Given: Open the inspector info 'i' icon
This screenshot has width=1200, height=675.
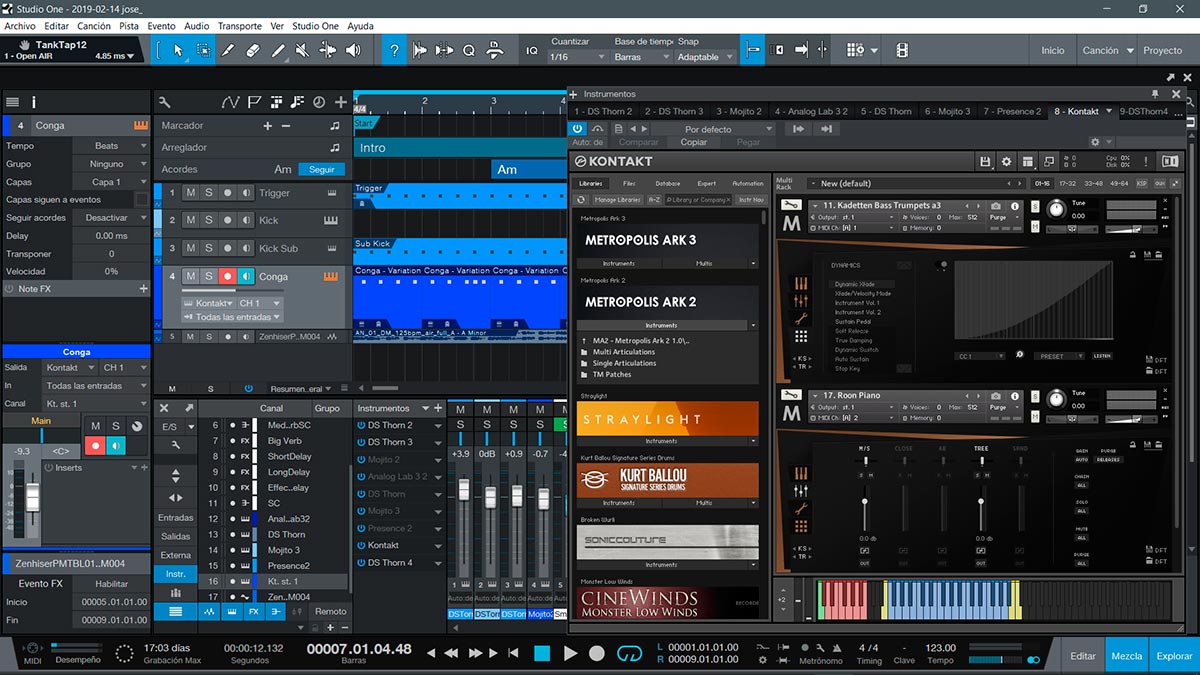Looking at the screenshot, I should coord(34,102).
